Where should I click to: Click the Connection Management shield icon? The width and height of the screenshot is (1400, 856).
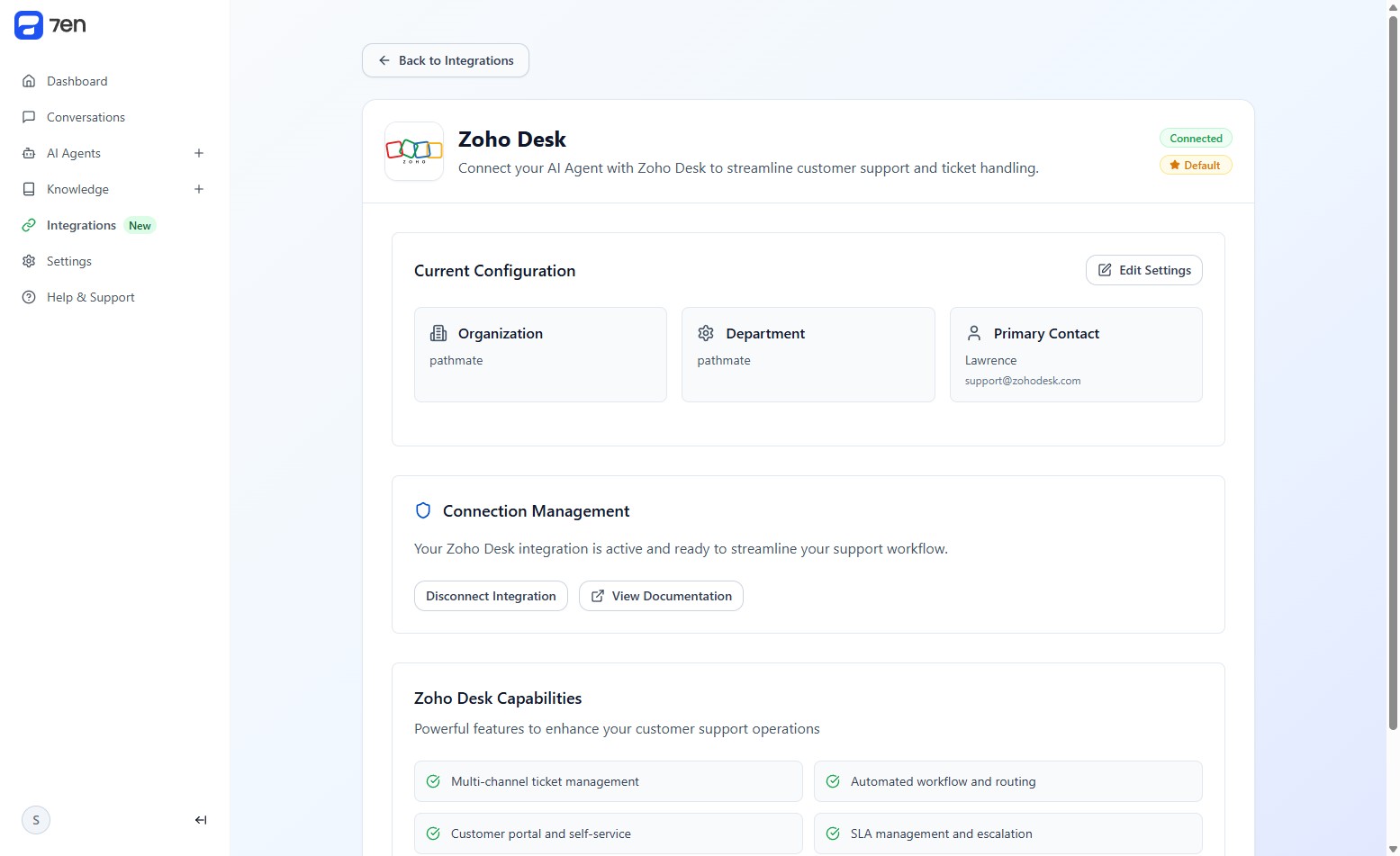423,511
